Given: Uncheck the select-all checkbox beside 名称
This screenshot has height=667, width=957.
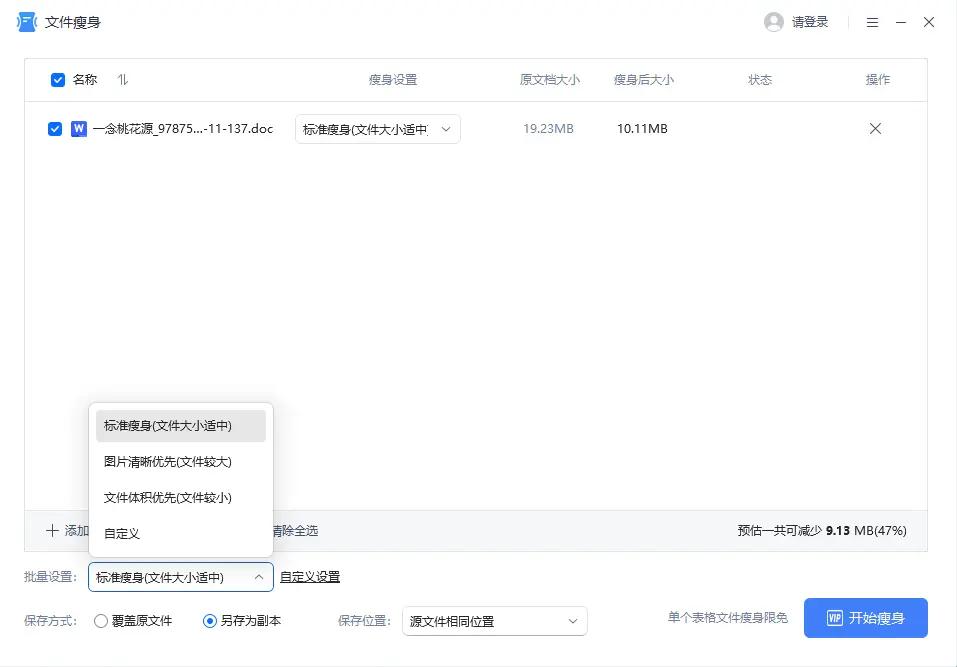Looking at the screenshot, I should 57,79.
